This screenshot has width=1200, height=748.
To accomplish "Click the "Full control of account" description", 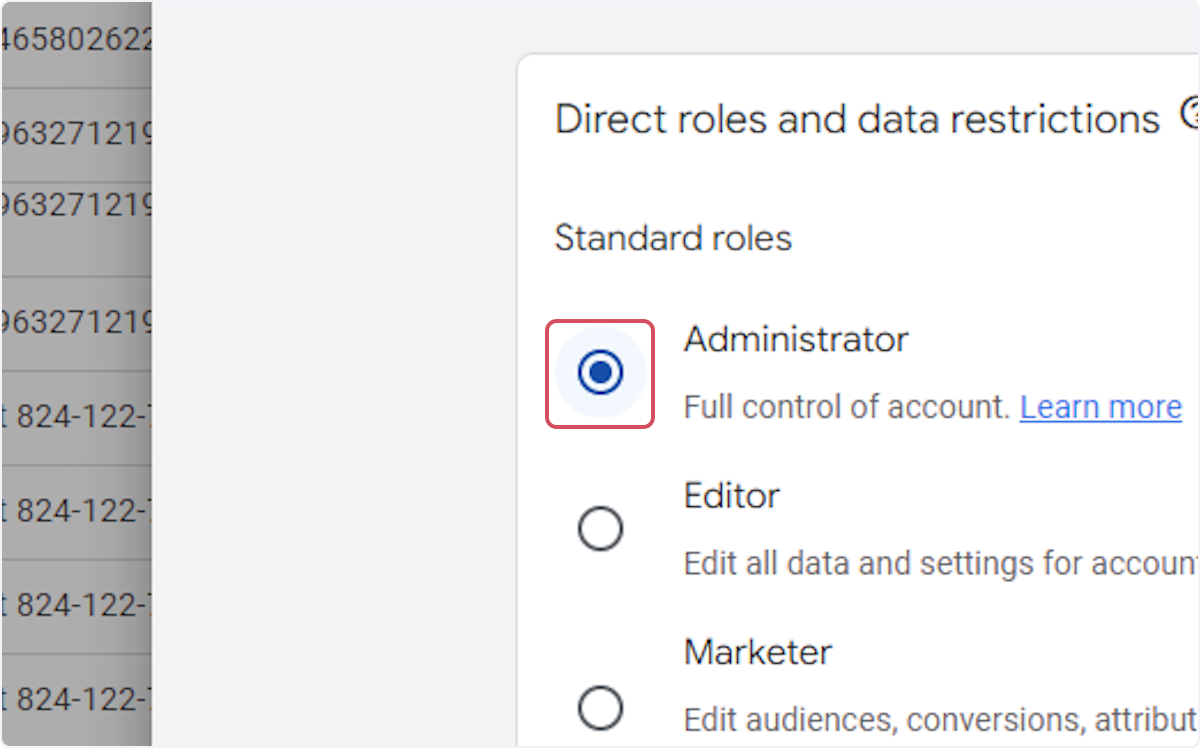I will pos(846,407).
